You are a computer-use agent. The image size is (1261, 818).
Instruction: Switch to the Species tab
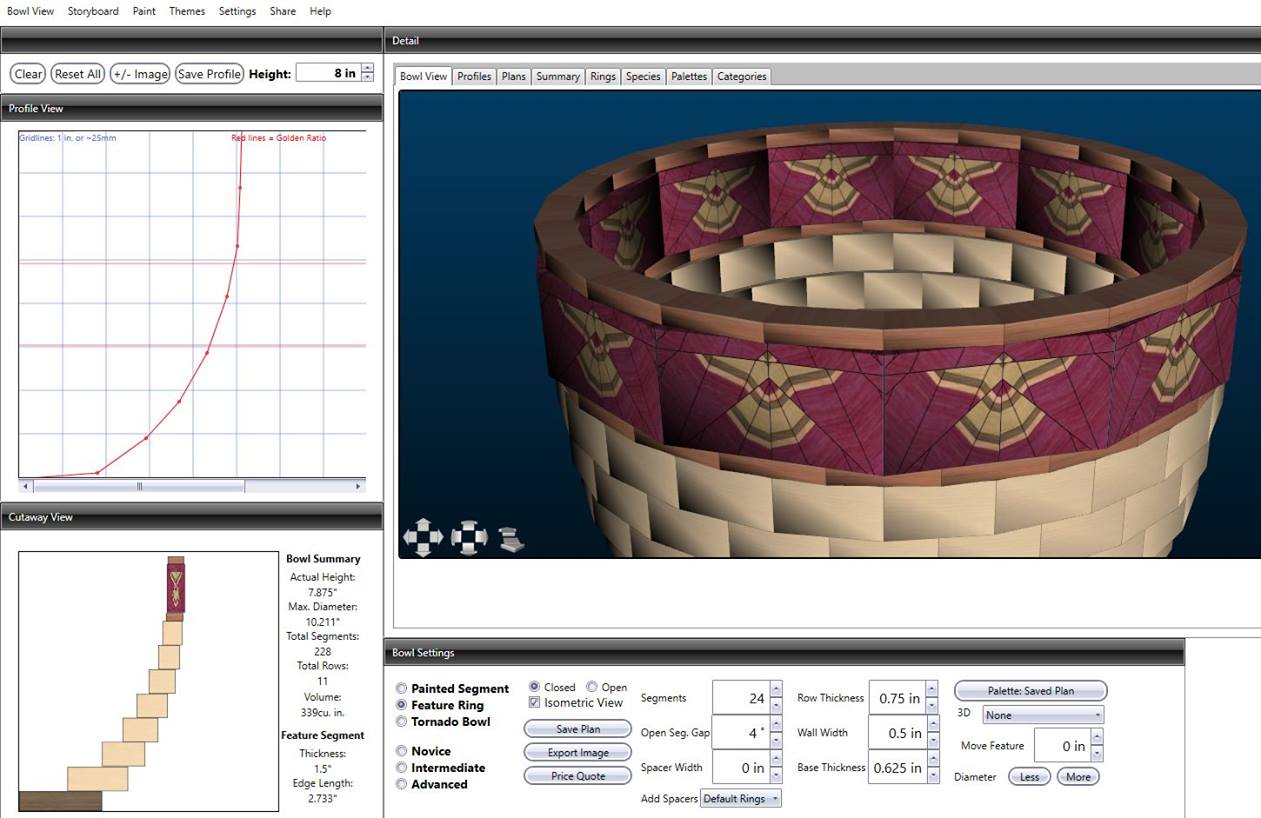tap(643, 76)
